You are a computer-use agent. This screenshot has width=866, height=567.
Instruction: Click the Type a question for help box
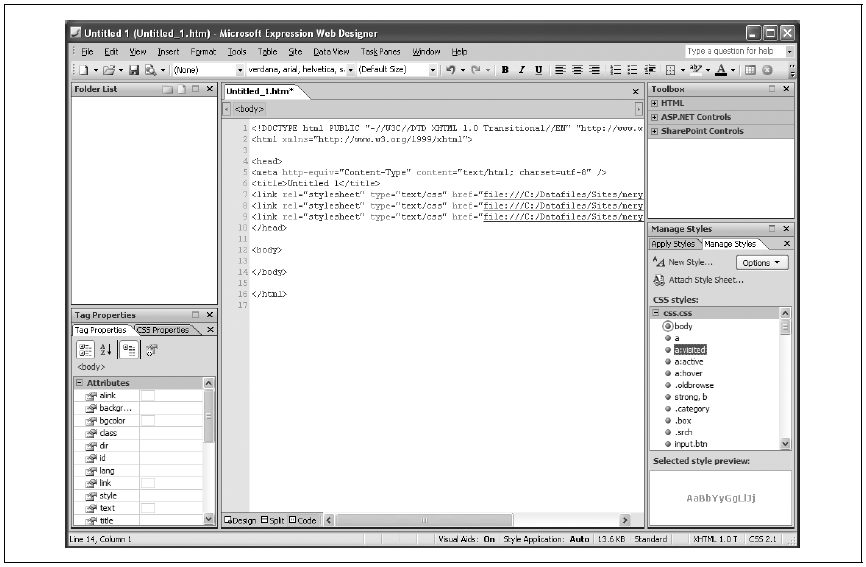click(735, 51)
